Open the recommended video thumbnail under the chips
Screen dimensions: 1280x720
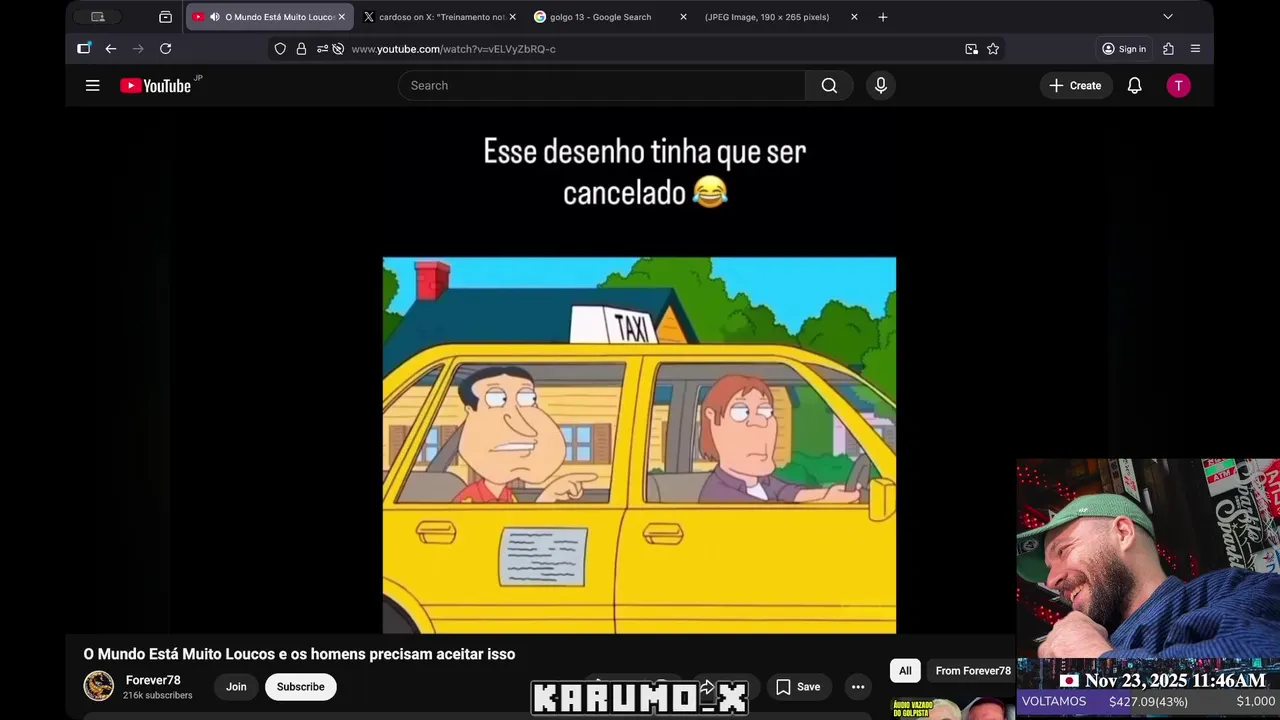952,708
